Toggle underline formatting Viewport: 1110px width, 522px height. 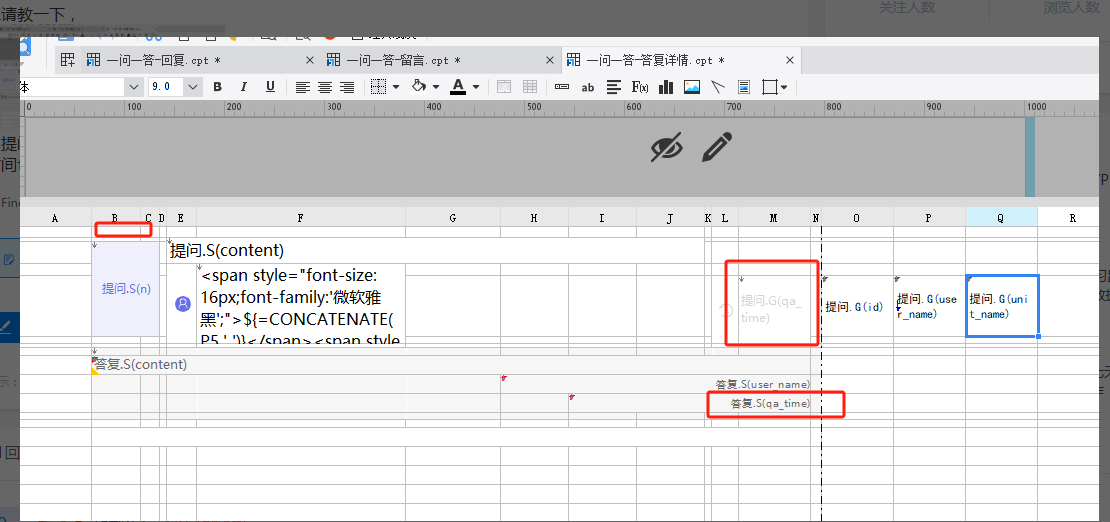(x=270, y=87)
